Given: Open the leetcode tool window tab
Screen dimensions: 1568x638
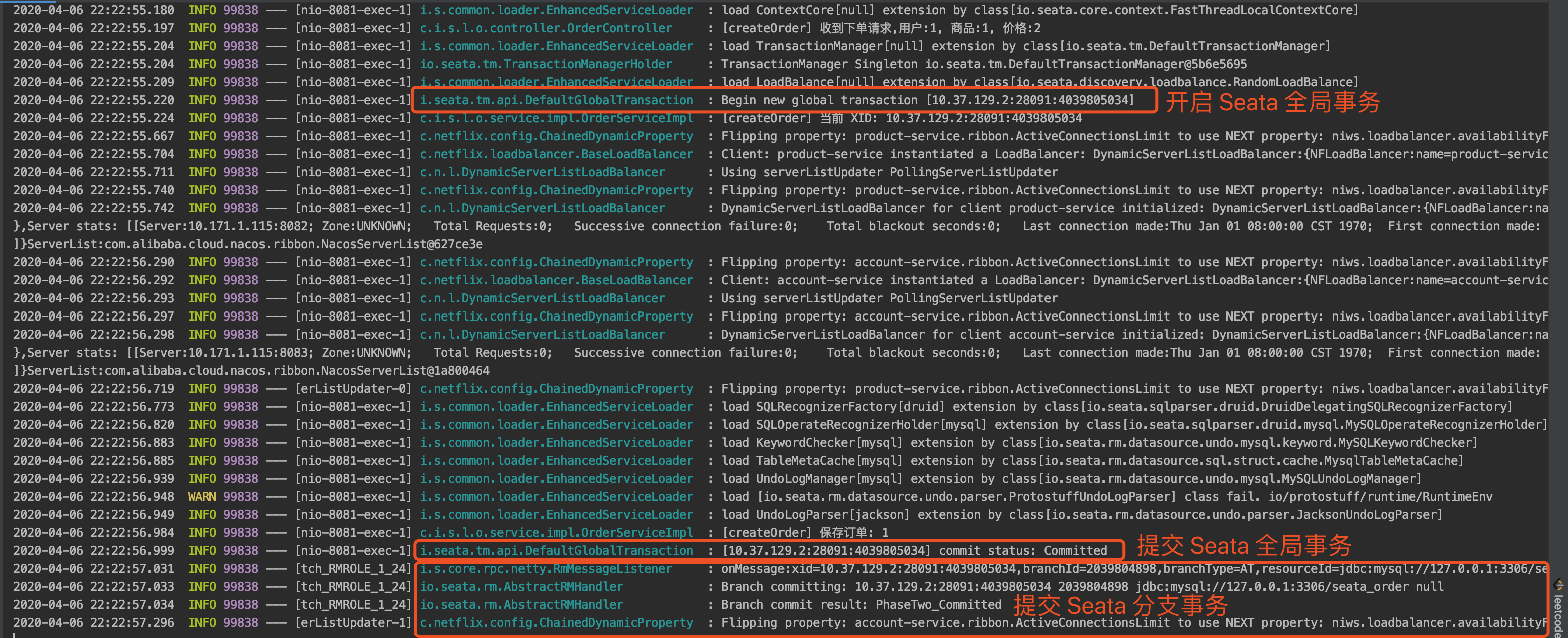Looking at the screenshot, I should [1559, 615].
